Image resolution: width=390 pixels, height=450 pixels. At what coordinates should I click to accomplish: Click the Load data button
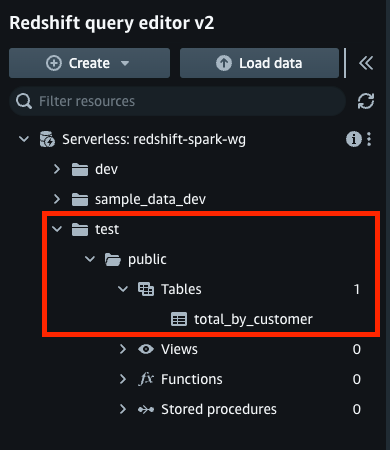coord(259,63)
